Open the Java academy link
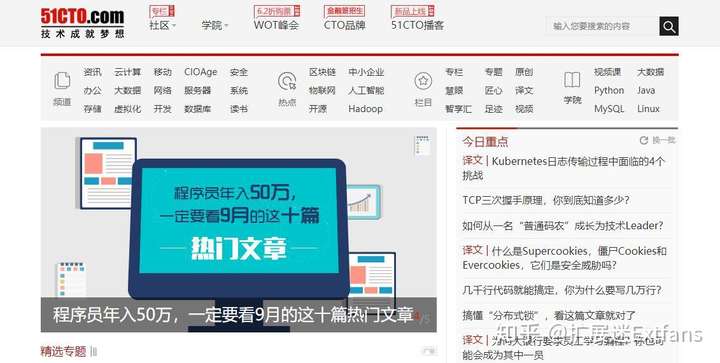 pos(646,90)
